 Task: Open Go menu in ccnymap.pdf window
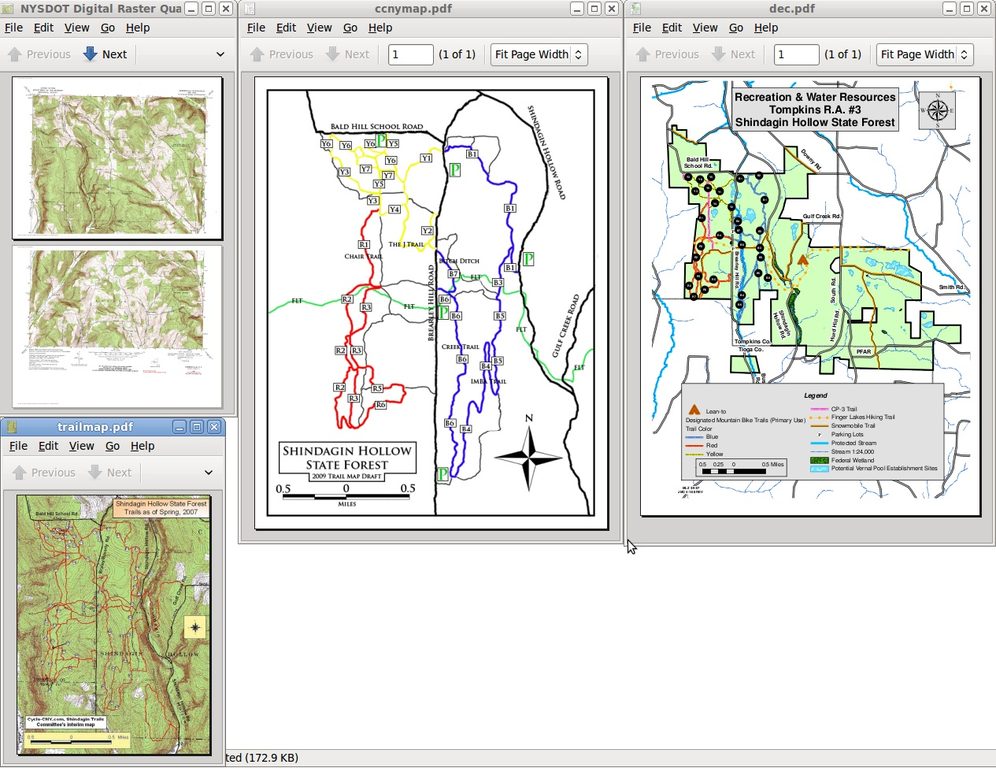click(350, 27)
